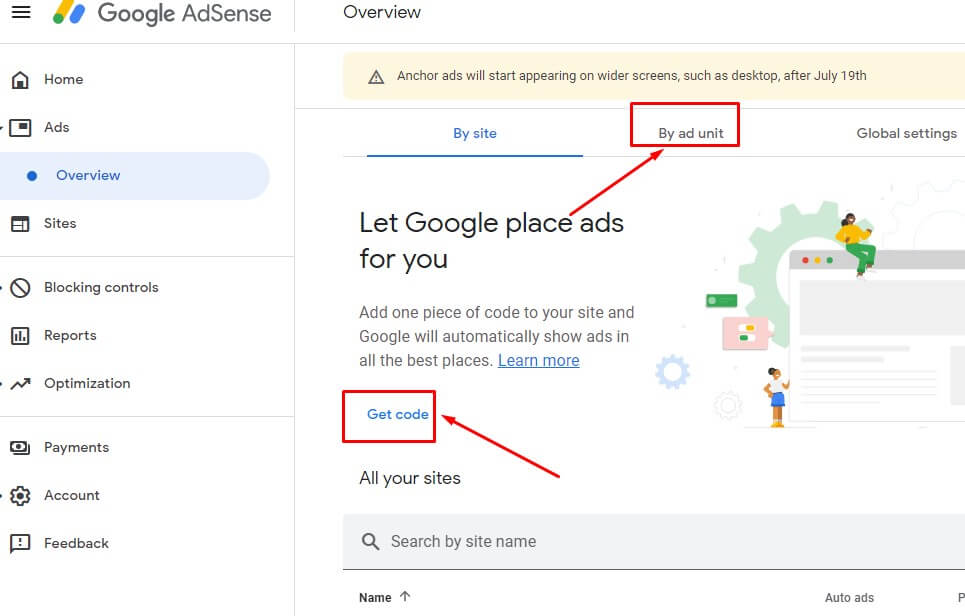
Task: Sort the list by the Name column arrow
Action: (x=405, y=596)
